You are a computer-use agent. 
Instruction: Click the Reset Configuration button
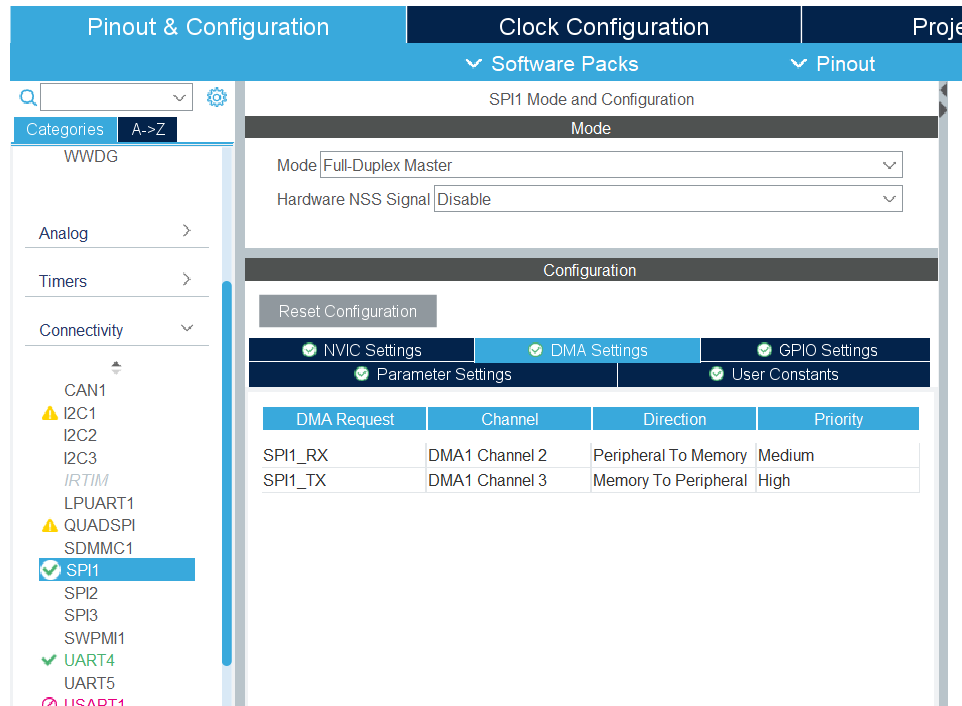click(x=348, y=311)
